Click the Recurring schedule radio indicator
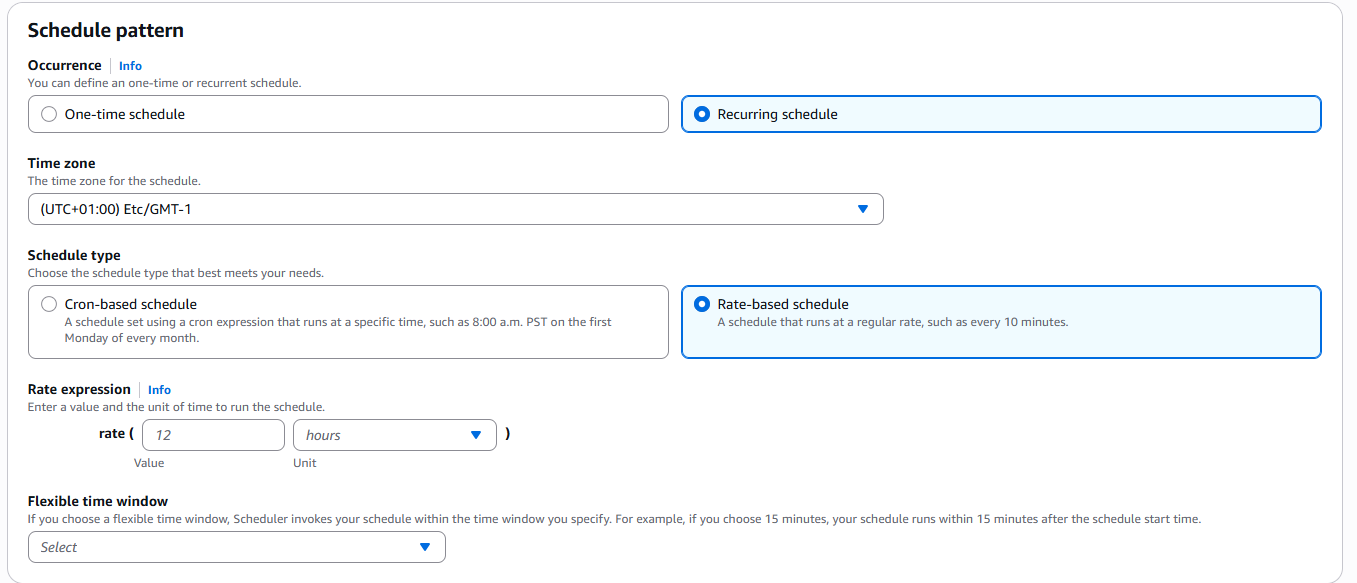Screen dimensions: 1357x583 tap(703, 113)
